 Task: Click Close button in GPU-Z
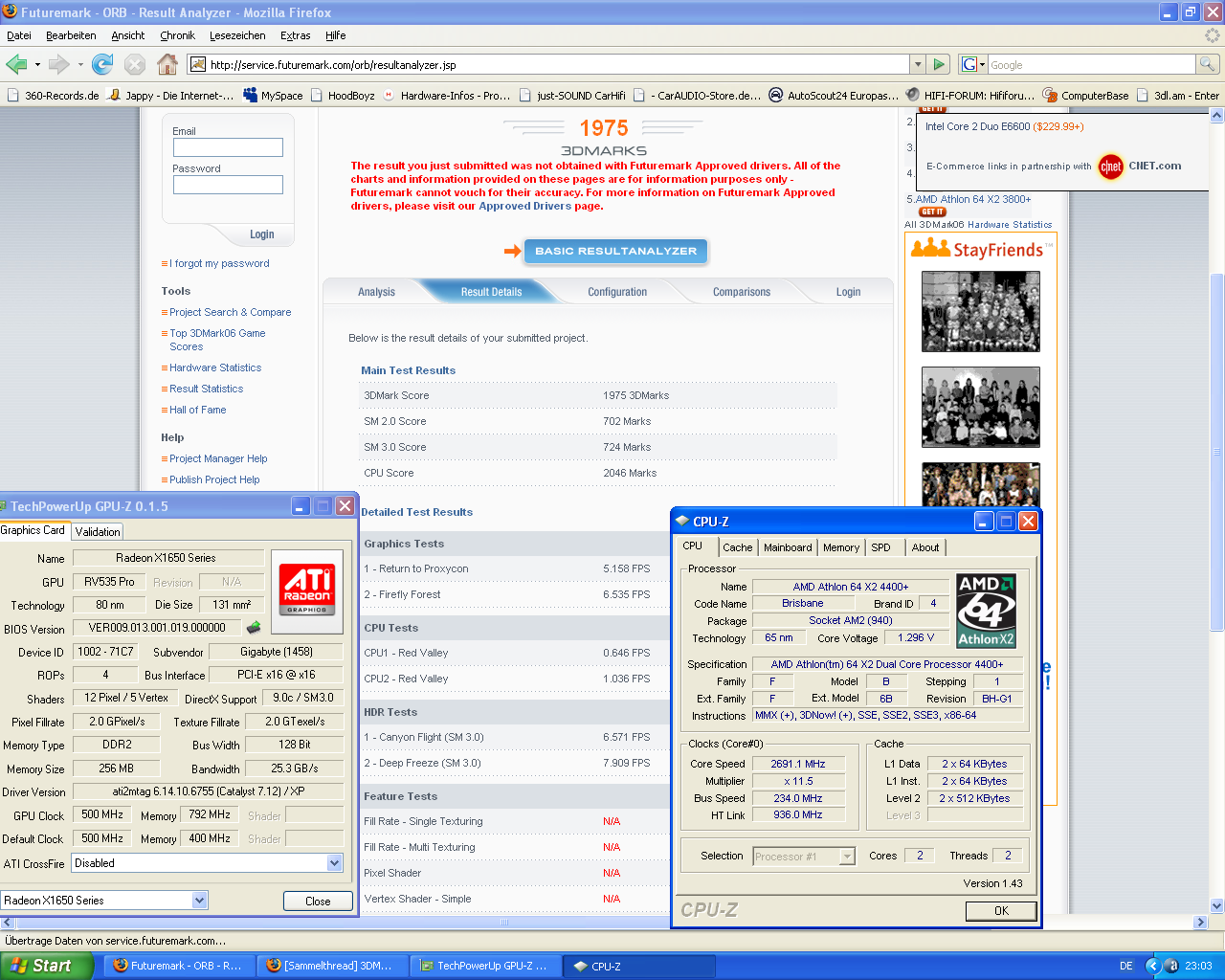(x=318, y=901)
